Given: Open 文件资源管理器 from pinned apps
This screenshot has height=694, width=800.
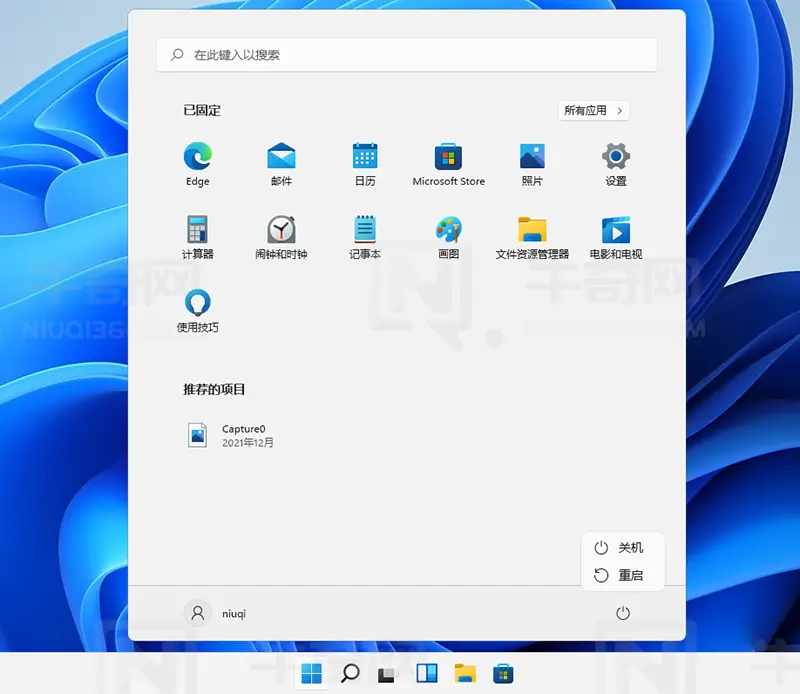Looking at the screenshot, I should tap(532, 237).
